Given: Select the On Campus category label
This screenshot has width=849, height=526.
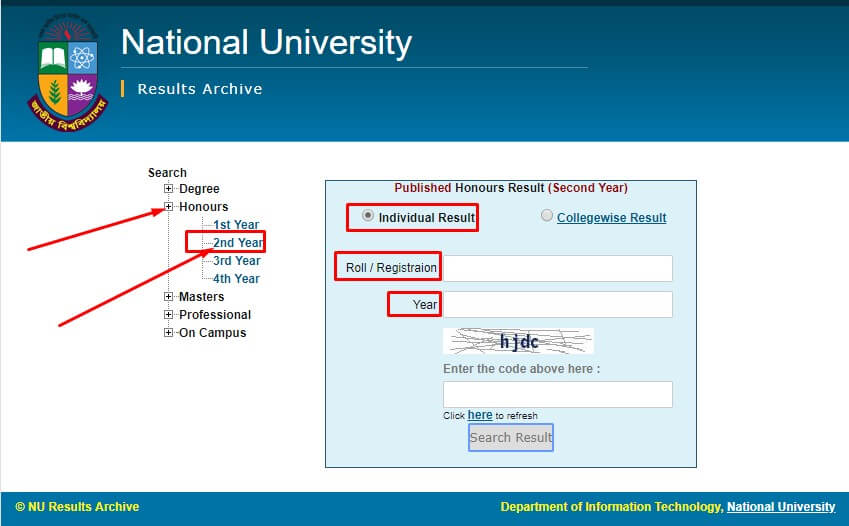Looking at the screenshot, I should [212, 332].
